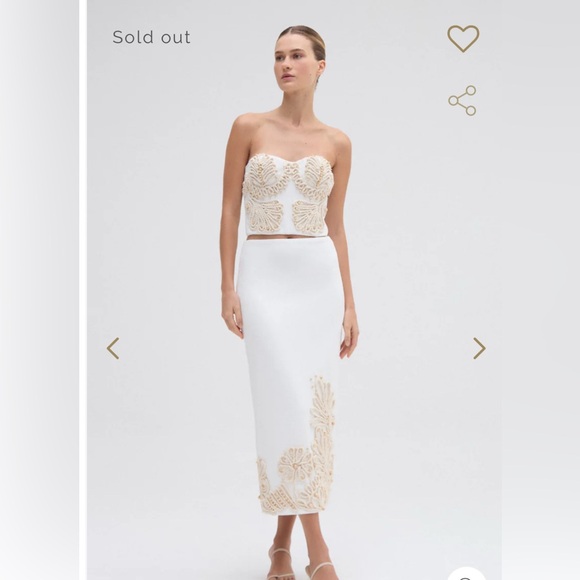Add this outfit to the wishlist with the heart icon

tap(463, 38)
